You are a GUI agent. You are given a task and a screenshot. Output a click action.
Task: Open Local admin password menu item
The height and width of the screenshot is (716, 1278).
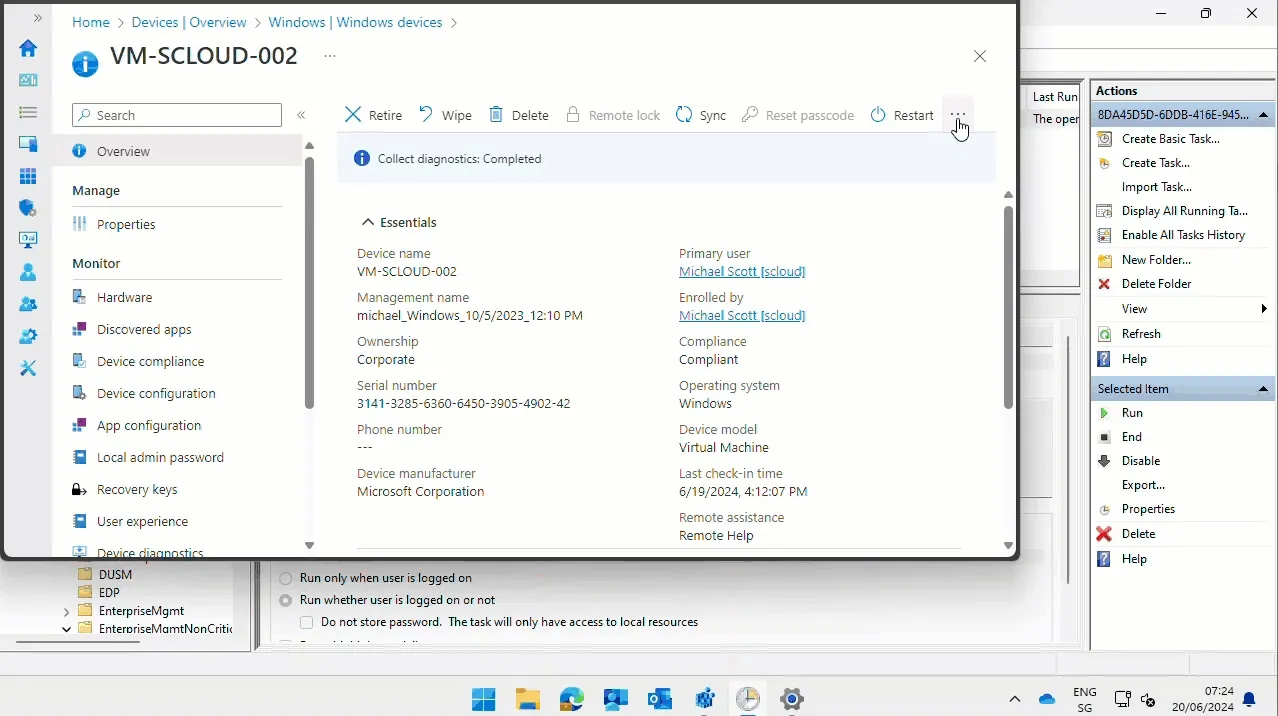tap(160, 457)
